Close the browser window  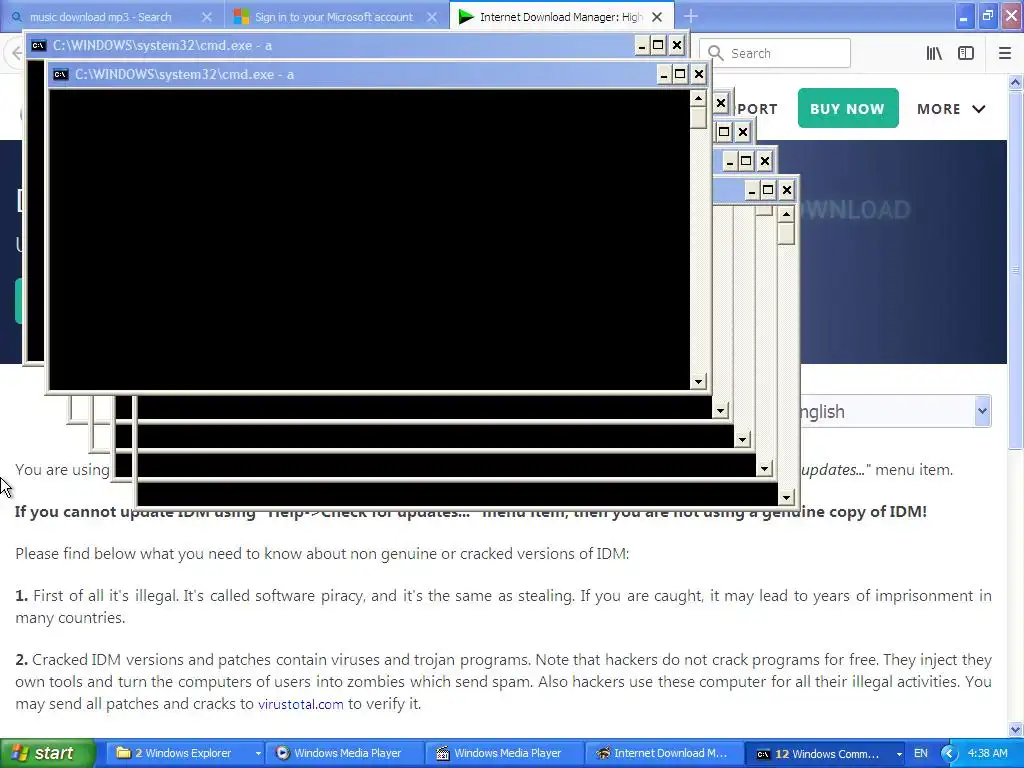[1012, 16]
